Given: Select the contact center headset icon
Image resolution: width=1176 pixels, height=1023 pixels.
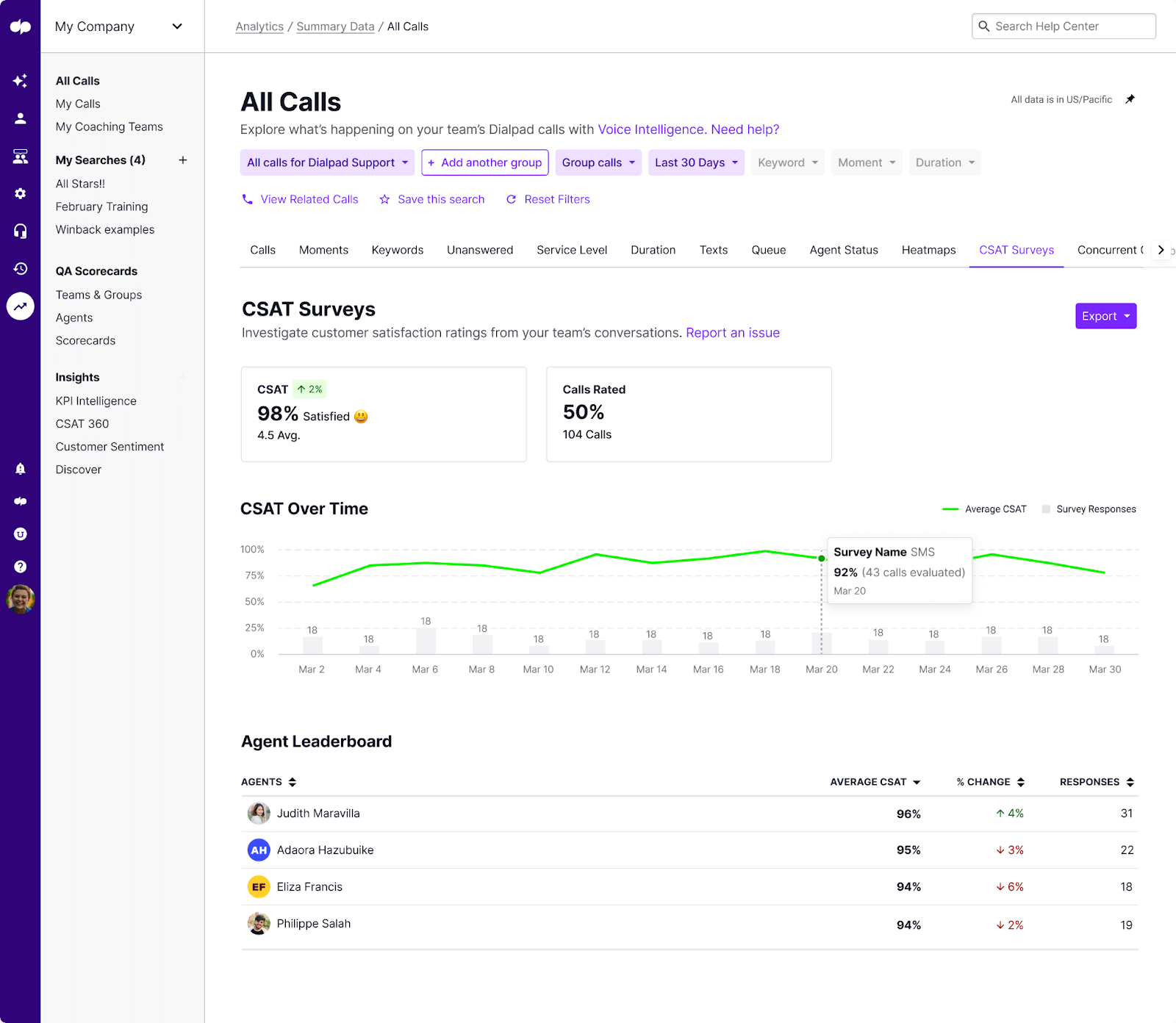Looking at the screenshot, I should (x=20, y=231).
